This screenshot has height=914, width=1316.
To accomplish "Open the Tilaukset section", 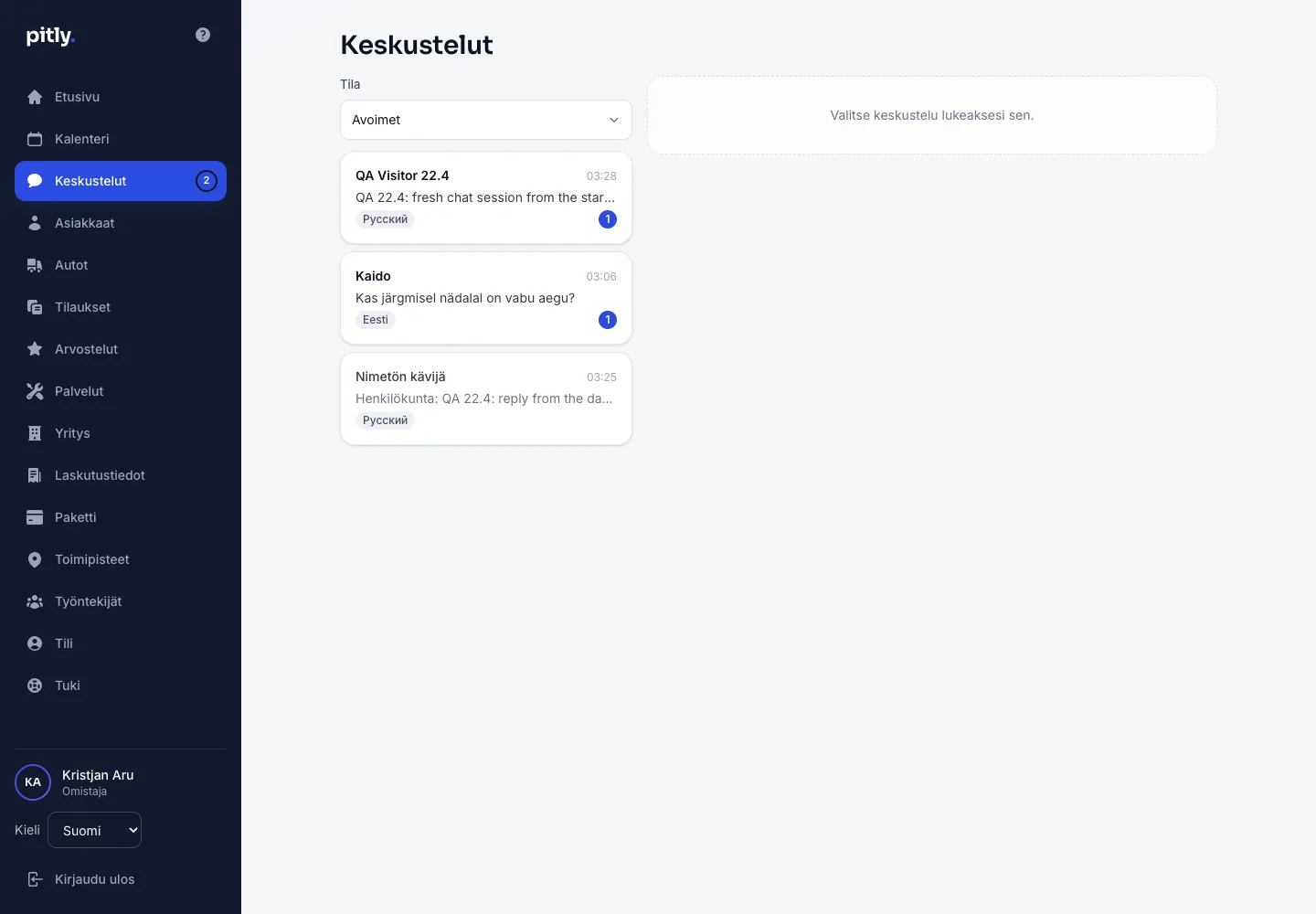I will click(x=121, y=307).
